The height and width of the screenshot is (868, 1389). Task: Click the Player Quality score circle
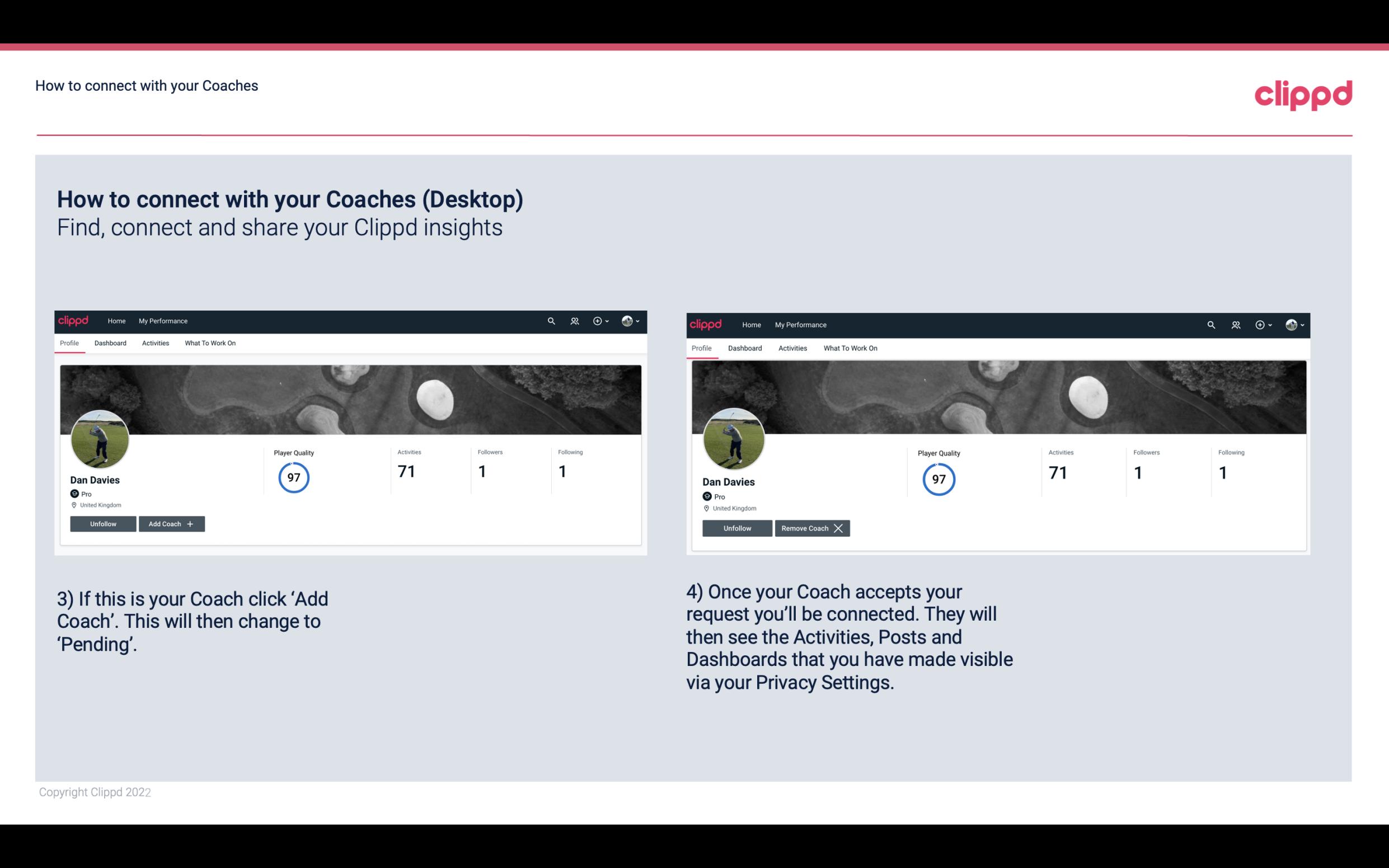pyautogui.click(x=293, y=477)
